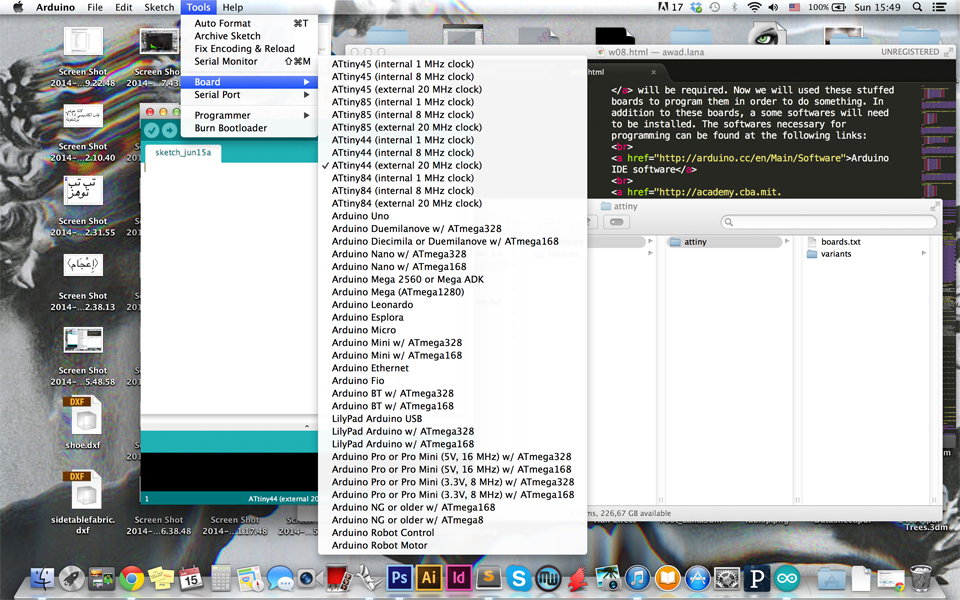This screenshot has height=600, width=960.
Task: Open Calculator in the dock
Action: coord(220,579)
